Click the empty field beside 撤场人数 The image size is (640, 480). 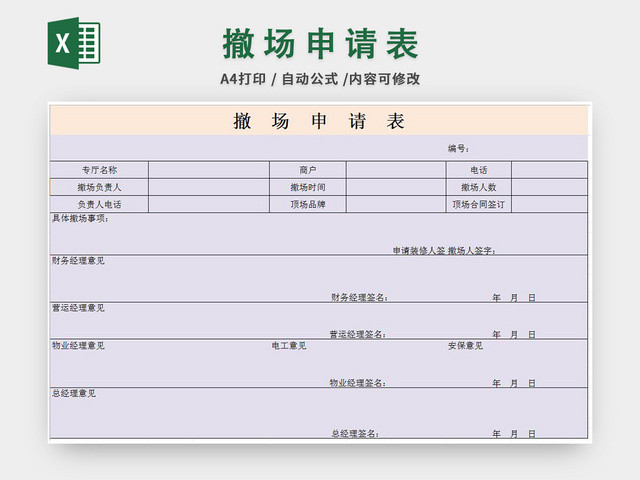click(x=549, y=187)
